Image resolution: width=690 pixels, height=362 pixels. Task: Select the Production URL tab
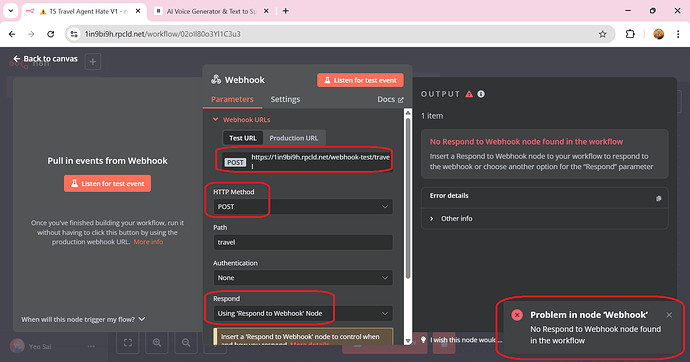click(x=294, y=138)
